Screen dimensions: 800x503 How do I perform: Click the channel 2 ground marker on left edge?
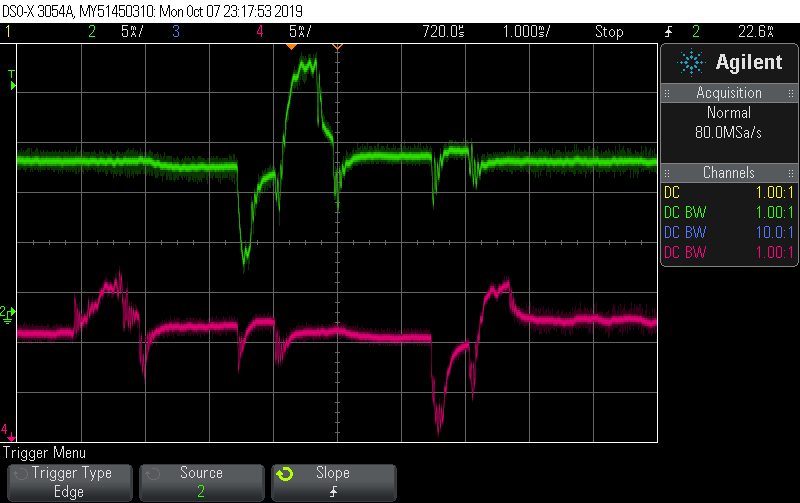coord(8,315)
